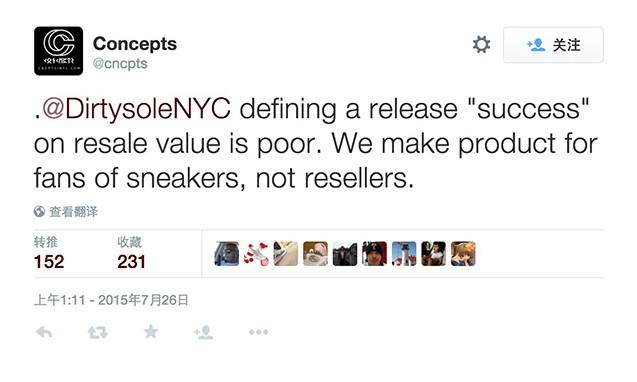Open the three-dots more options menu

259,332
